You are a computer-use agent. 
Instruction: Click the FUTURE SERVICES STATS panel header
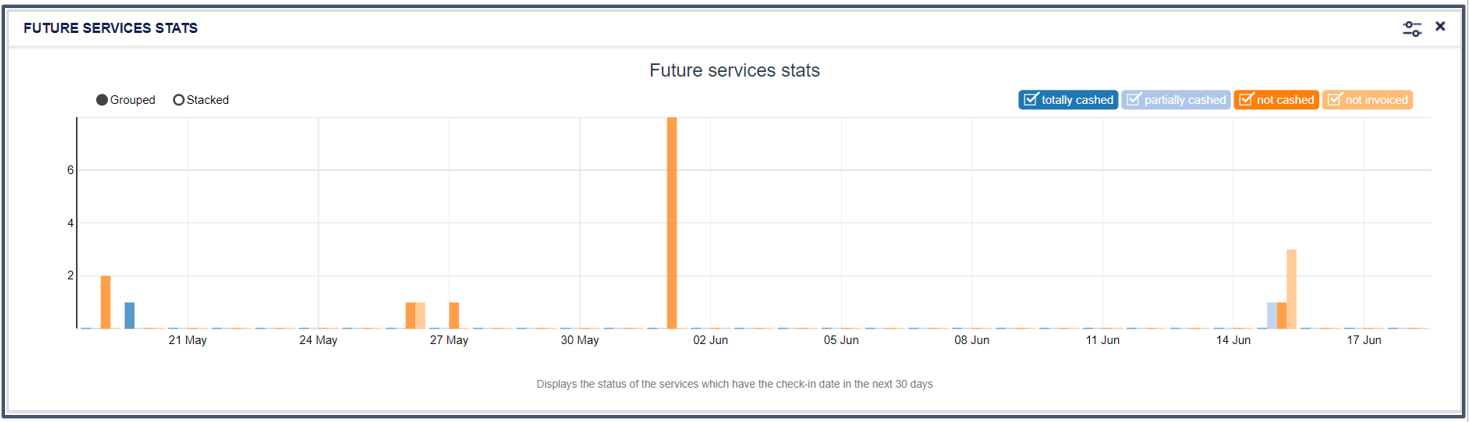[111, 28]
